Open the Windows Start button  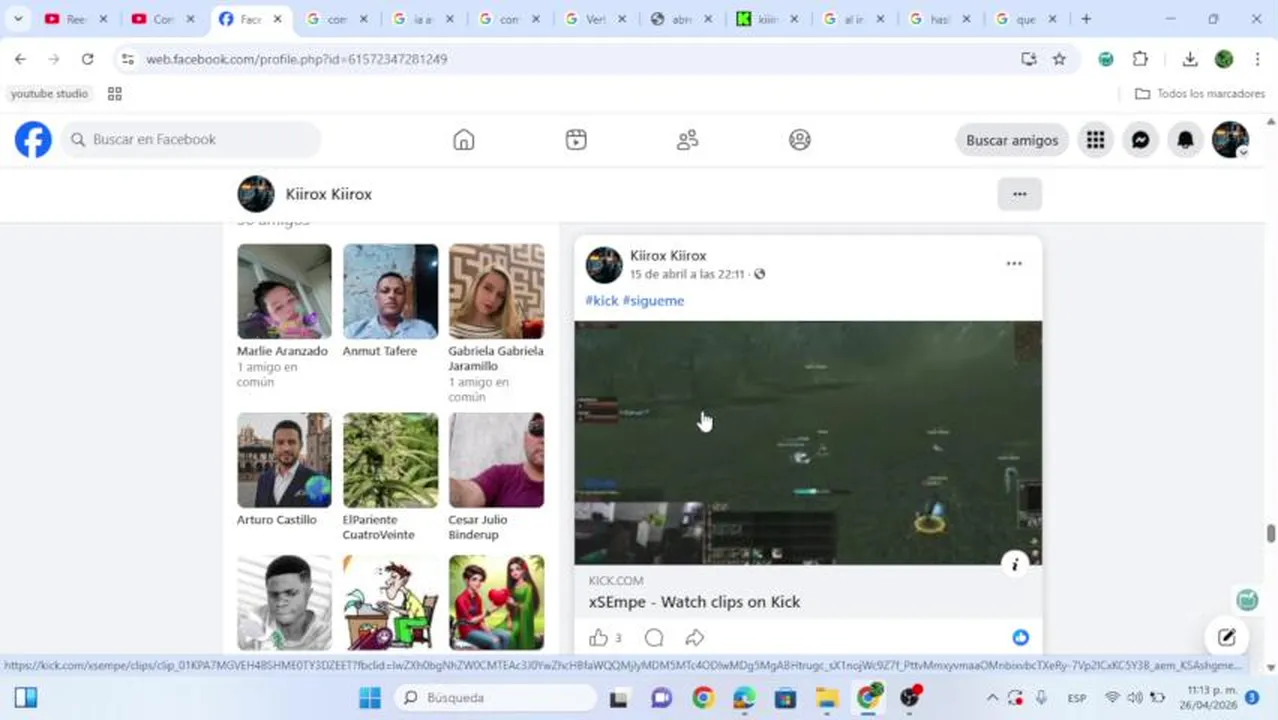[x=370, y=698]
